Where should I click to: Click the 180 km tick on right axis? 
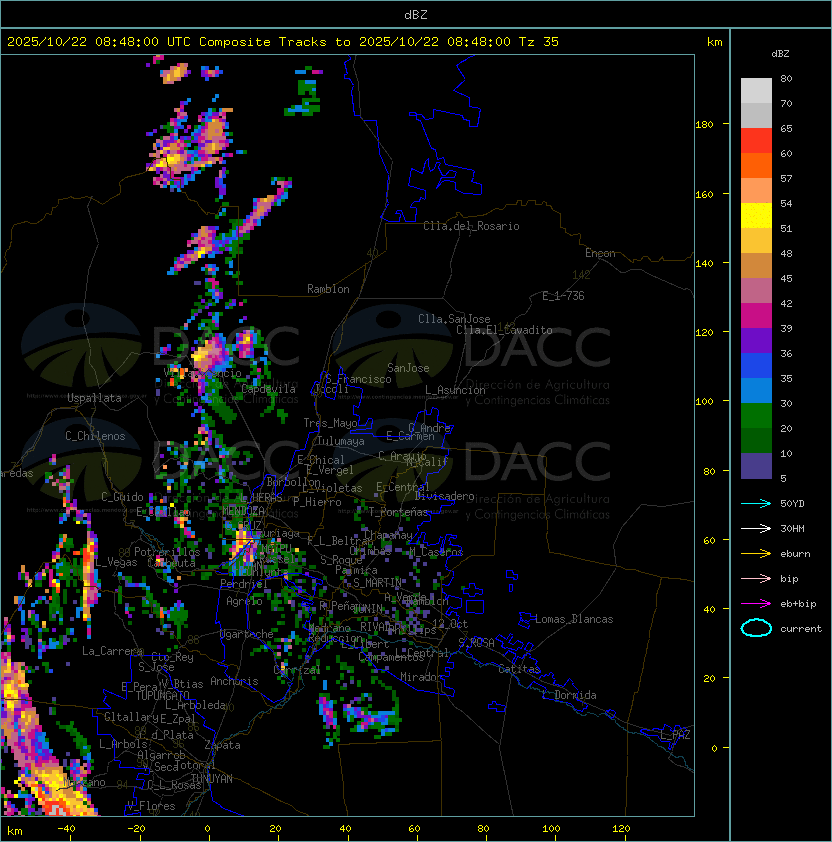(704, 124)
